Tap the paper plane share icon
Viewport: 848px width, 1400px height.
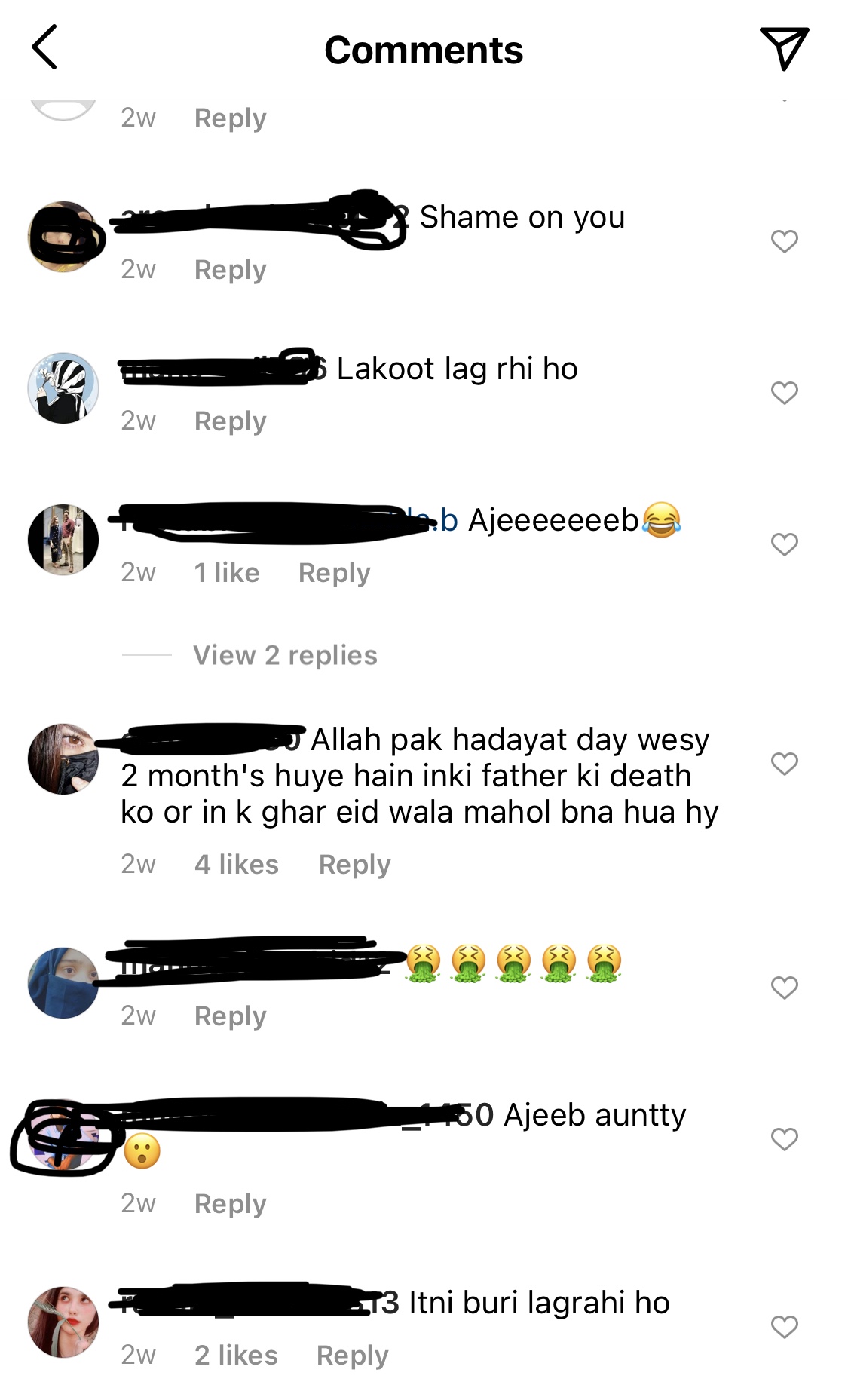(x=784, y=48)
